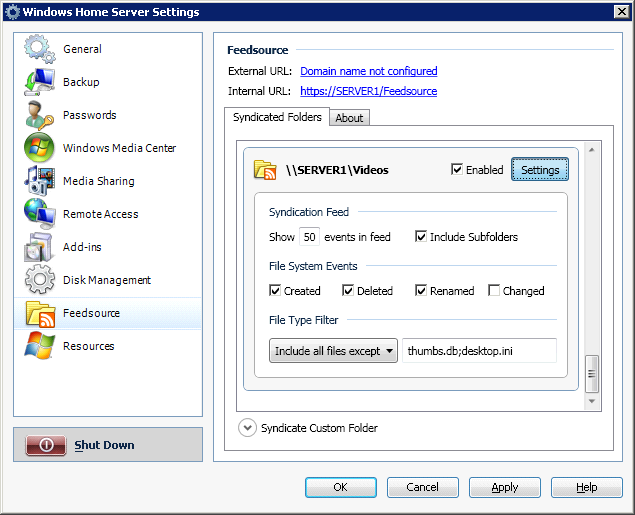Viewport: 635px width, 515px height.
Task: Toggle the Renamed event checkbox
Action: (x=421, y=290)
